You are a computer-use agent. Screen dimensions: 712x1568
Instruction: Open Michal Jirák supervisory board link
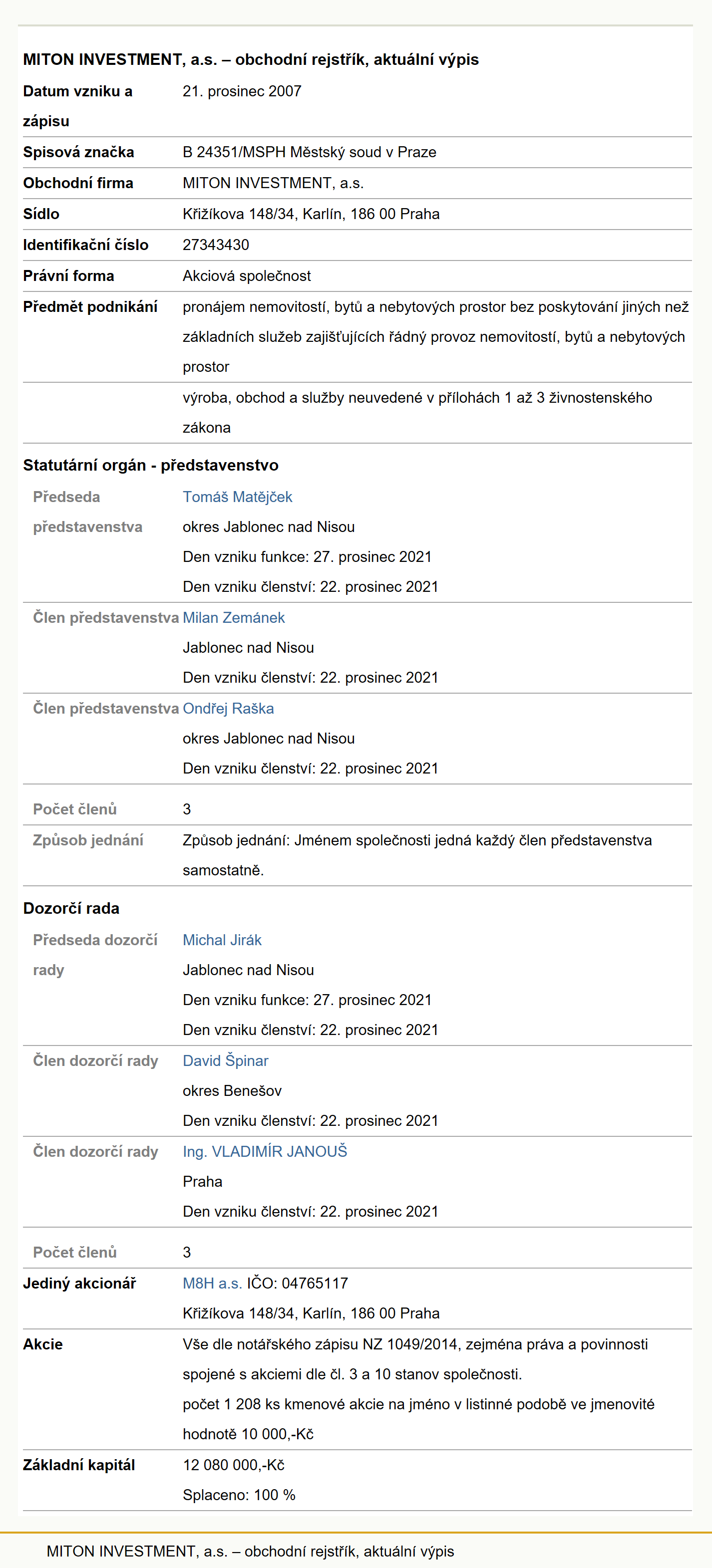point(222,940)
